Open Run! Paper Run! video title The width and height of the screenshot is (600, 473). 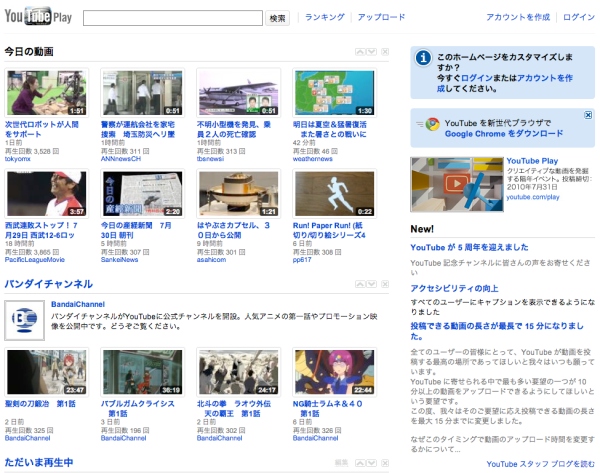coord(329,230)
